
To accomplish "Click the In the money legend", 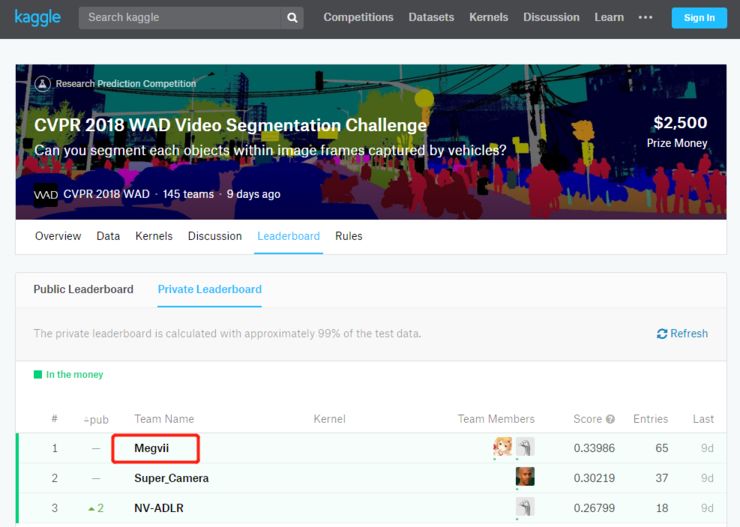I will (x=68, y=375).
